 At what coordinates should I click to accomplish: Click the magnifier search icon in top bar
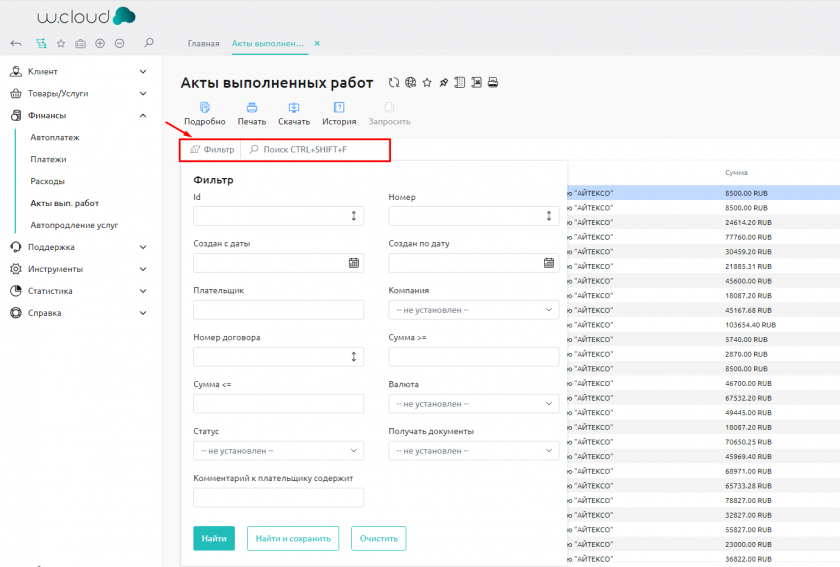coord(149,43)
